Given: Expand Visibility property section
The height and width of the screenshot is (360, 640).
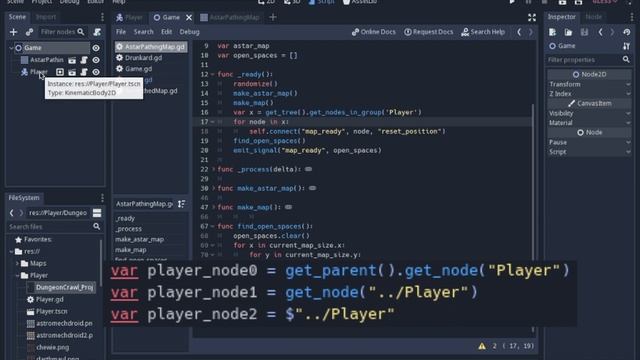Looking at the screenshot, I should tap(589, 113).
